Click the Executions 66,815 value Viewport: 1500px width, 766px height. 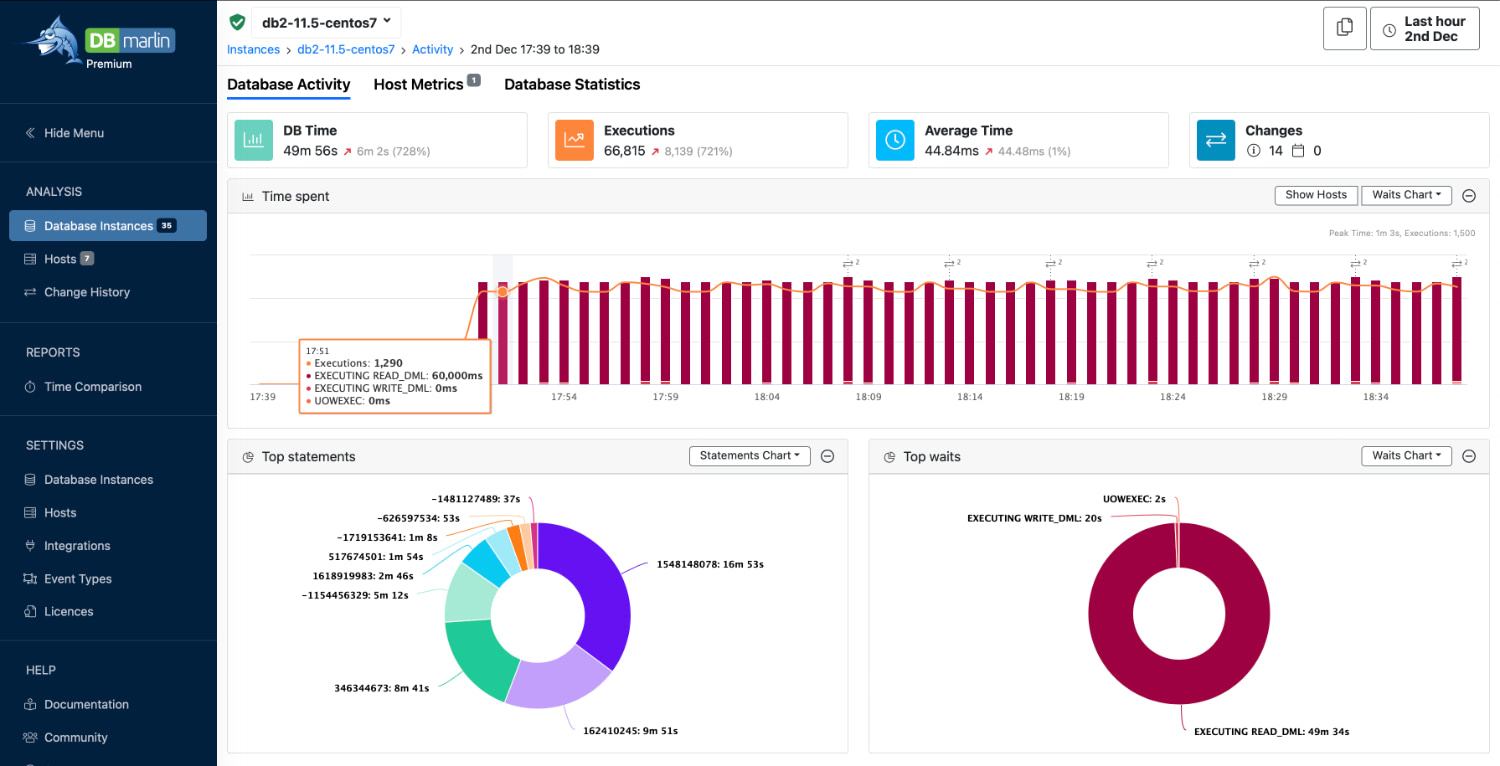click(625, 151)
